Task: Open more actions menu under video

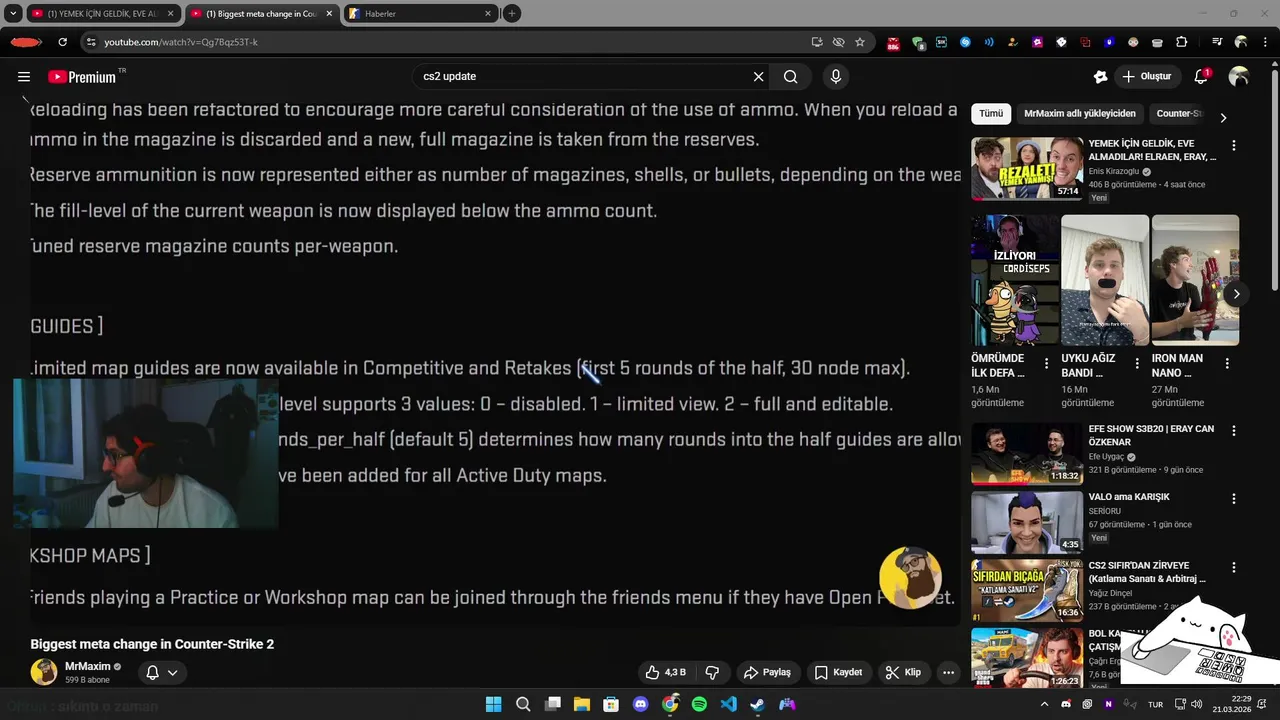Action: [948, 673]
